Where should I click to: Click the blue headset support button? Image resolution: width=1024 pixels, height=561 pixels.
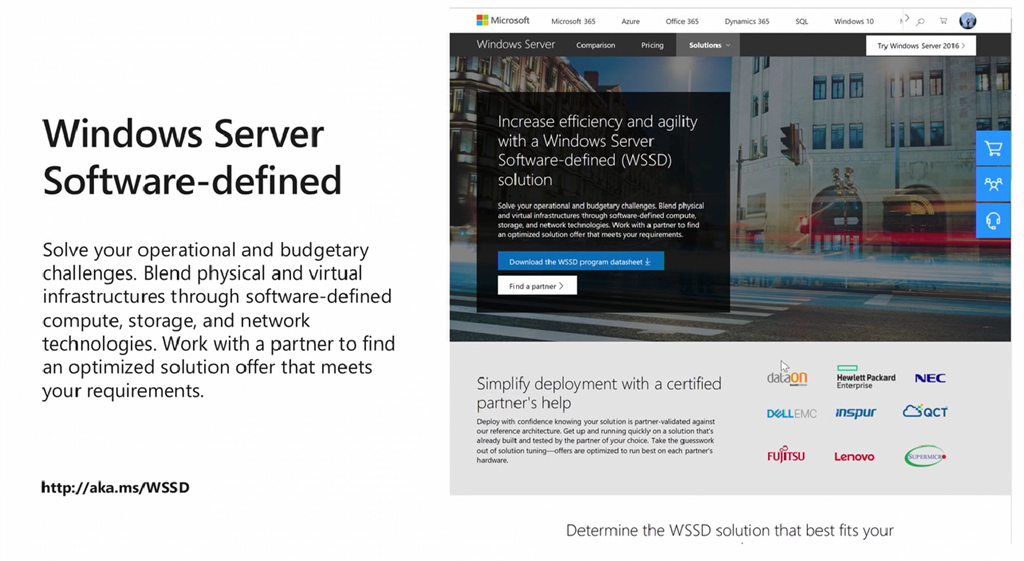[x=993, y=221]
